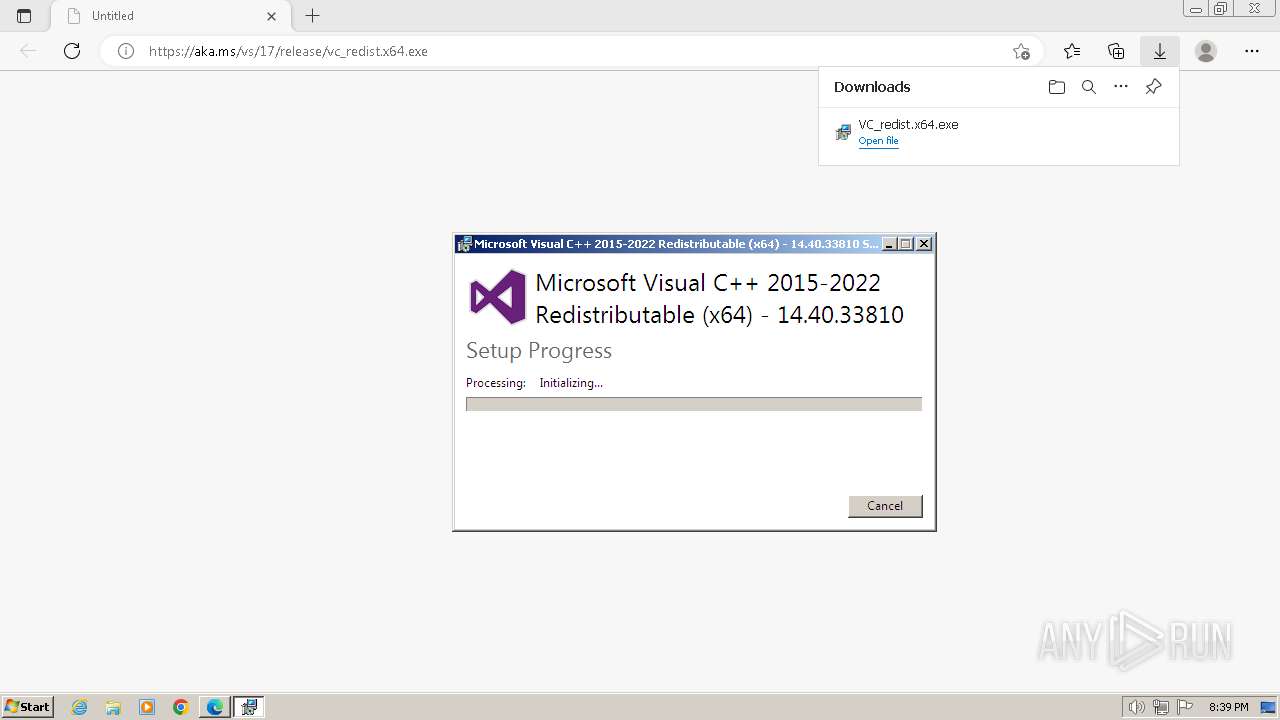Search downloads with magnifier icon
This screenshot has width=1280, height=720.
pyautogui.click(x=1089, y=87)
